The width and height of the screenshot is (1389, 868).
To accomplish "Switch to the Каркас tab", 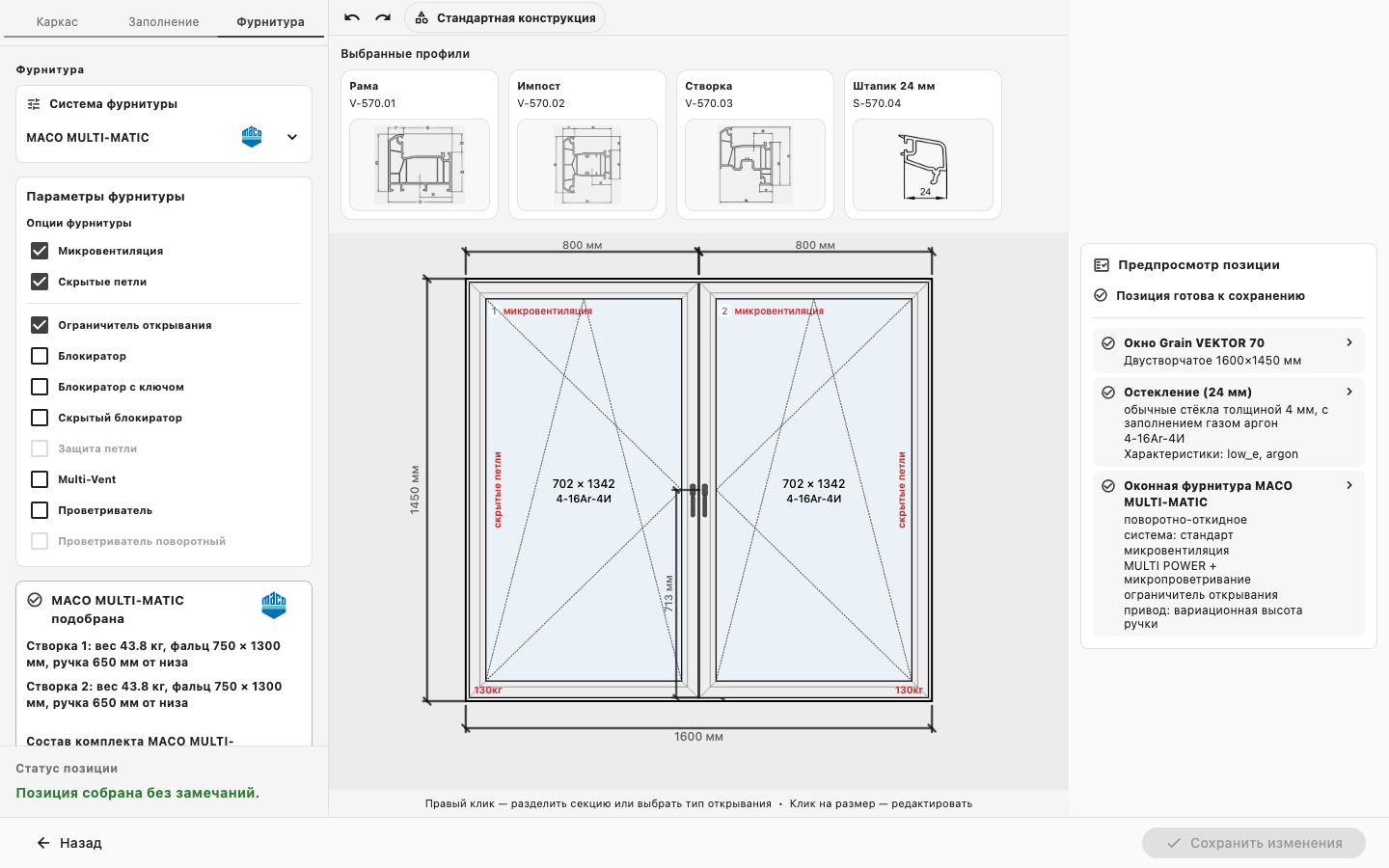I will (x=57, y=21).
